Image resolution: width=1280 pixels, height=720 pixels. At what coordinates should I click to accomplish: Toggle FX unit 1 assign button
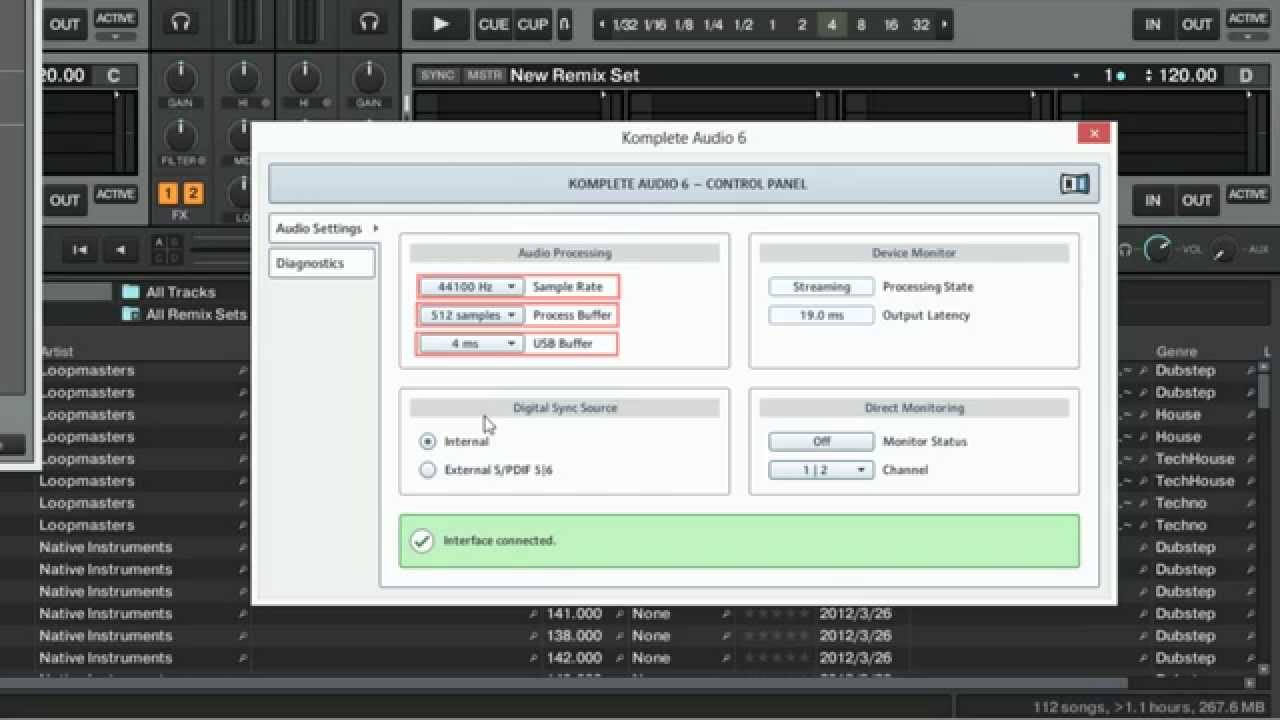point(168,194)
